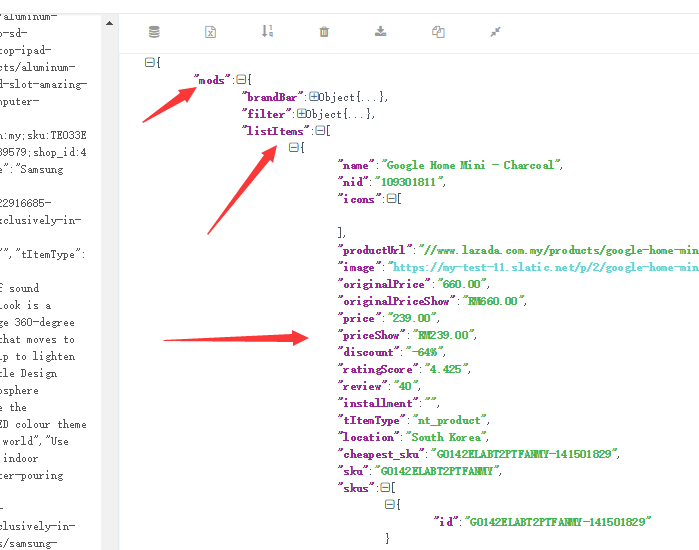Image resolution: width=699 pixels, height=550 pixels.
Task: Click the "discount" key text
Action: point(368,352)
